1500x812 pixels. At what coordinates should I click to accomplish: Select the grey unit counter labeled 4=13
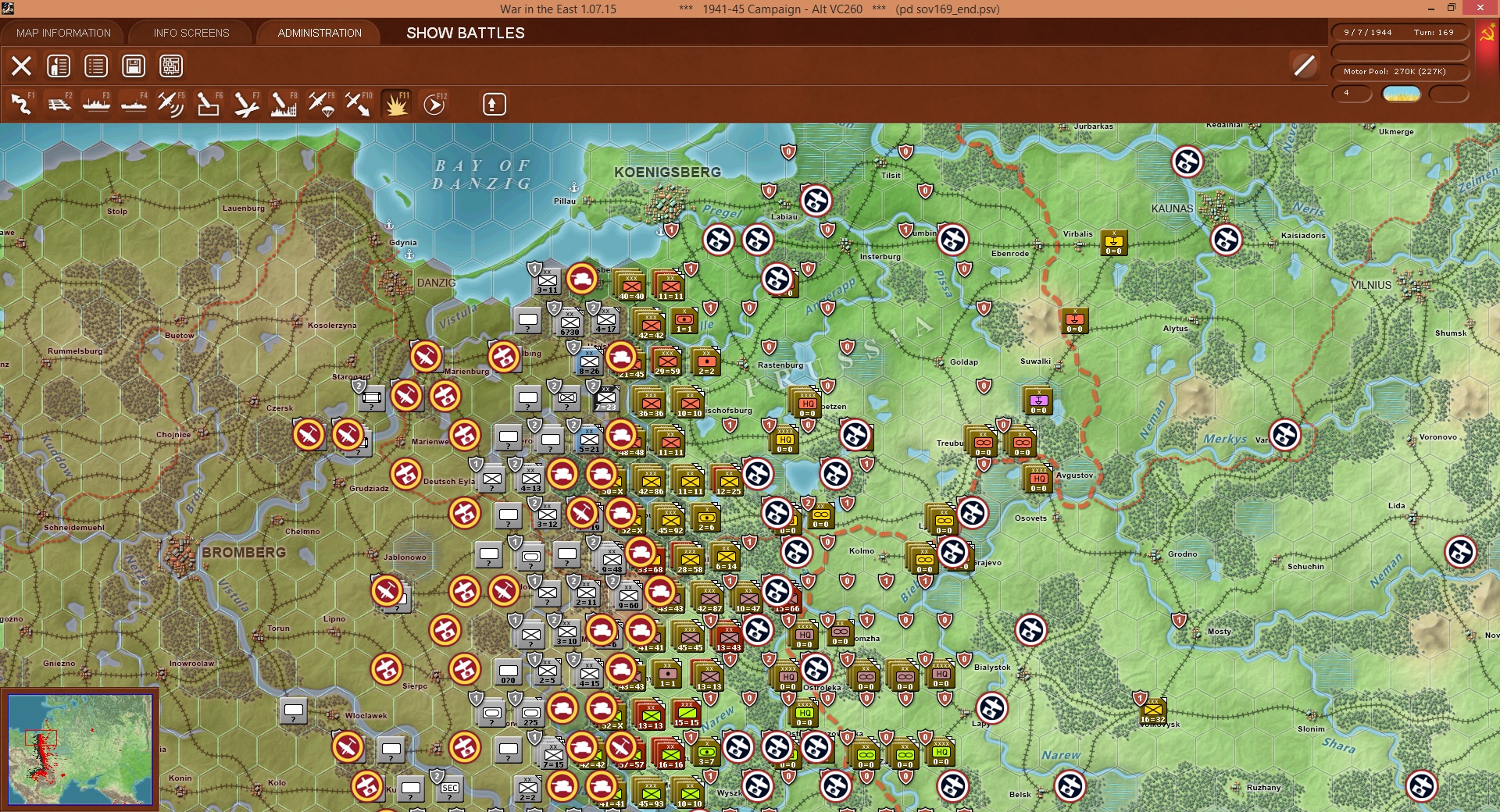click(x=530, y=478)
